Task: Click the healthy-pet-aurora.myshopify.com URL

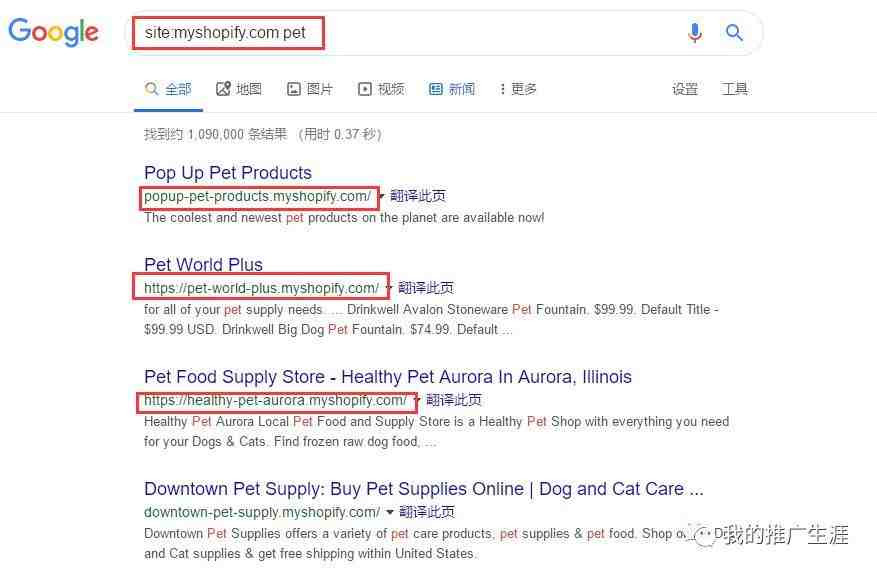Action: 276,401
